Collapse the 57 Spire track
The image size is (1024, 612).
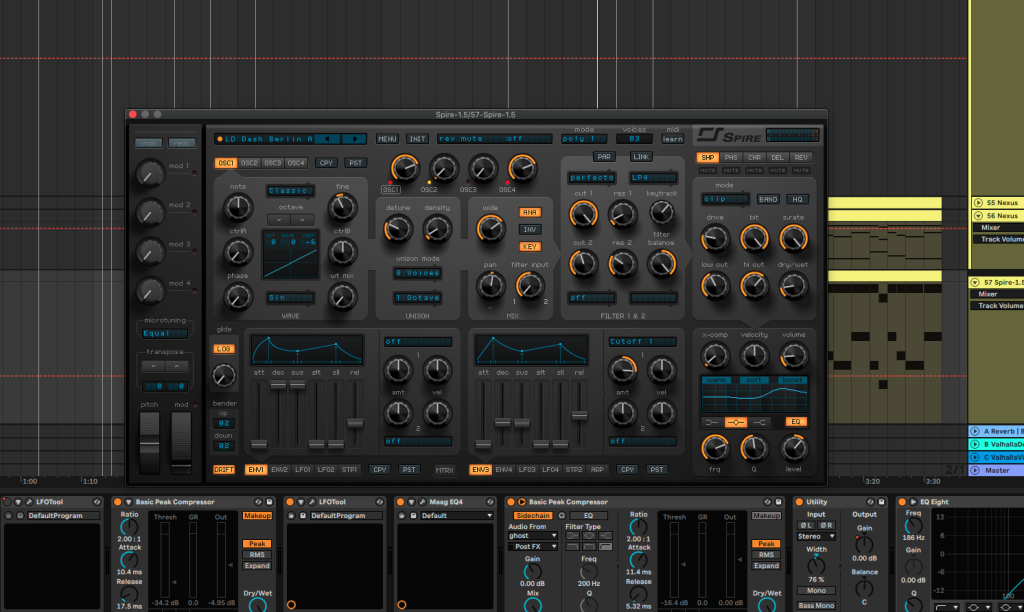click(977, 282)
